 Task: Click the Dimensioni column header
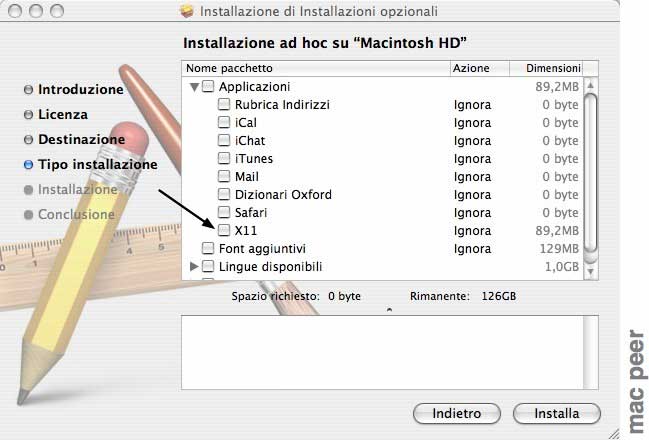tap(546, 68)
